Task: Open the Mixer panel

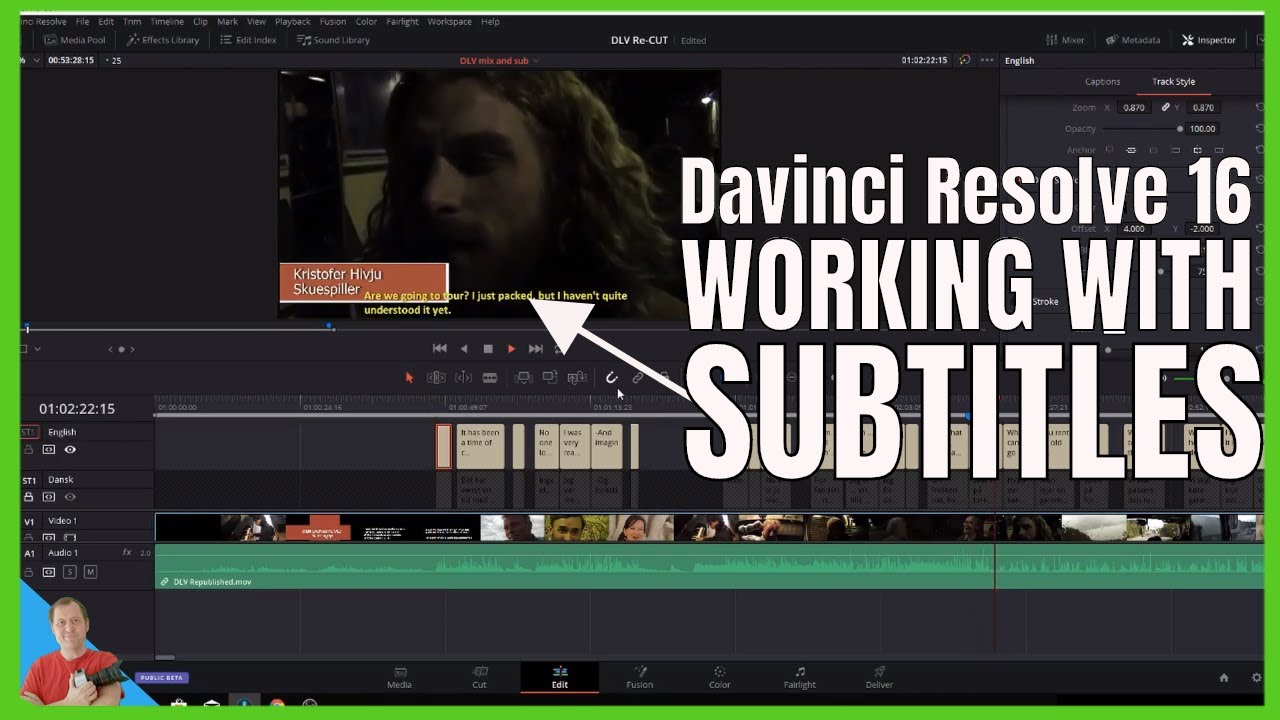Action: (1065, 40)
